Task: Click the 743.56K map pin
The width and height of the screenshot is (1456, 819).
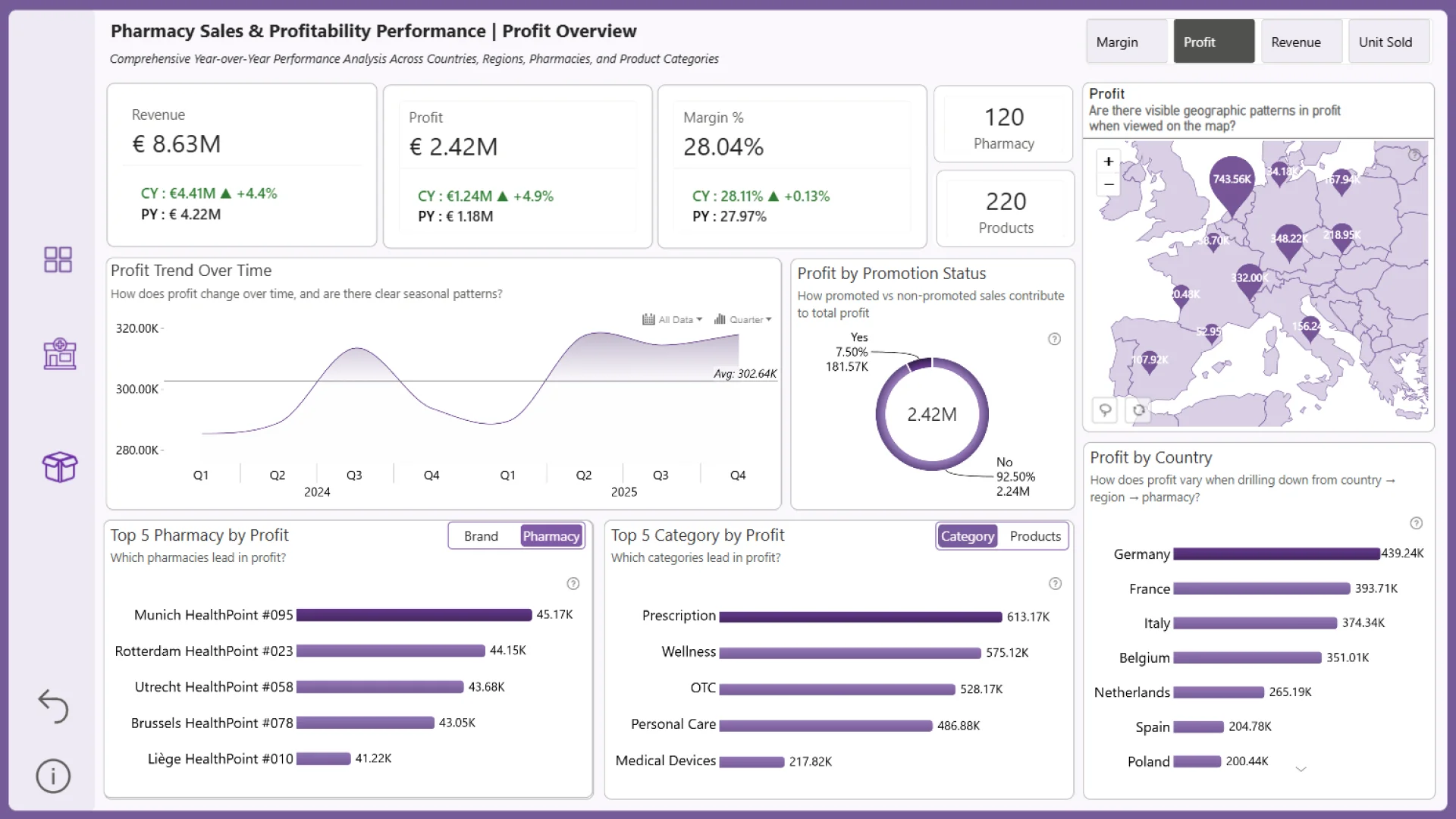Action: 1232,182
